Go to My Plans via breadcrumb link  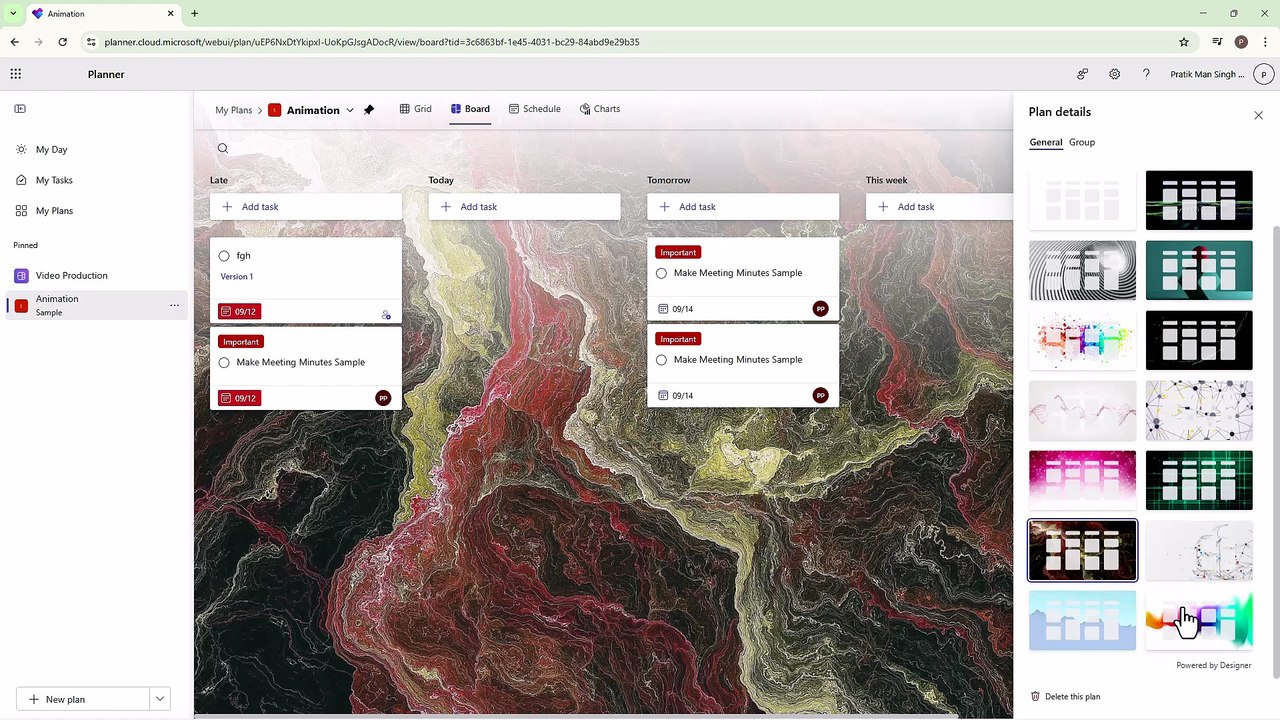234,110
